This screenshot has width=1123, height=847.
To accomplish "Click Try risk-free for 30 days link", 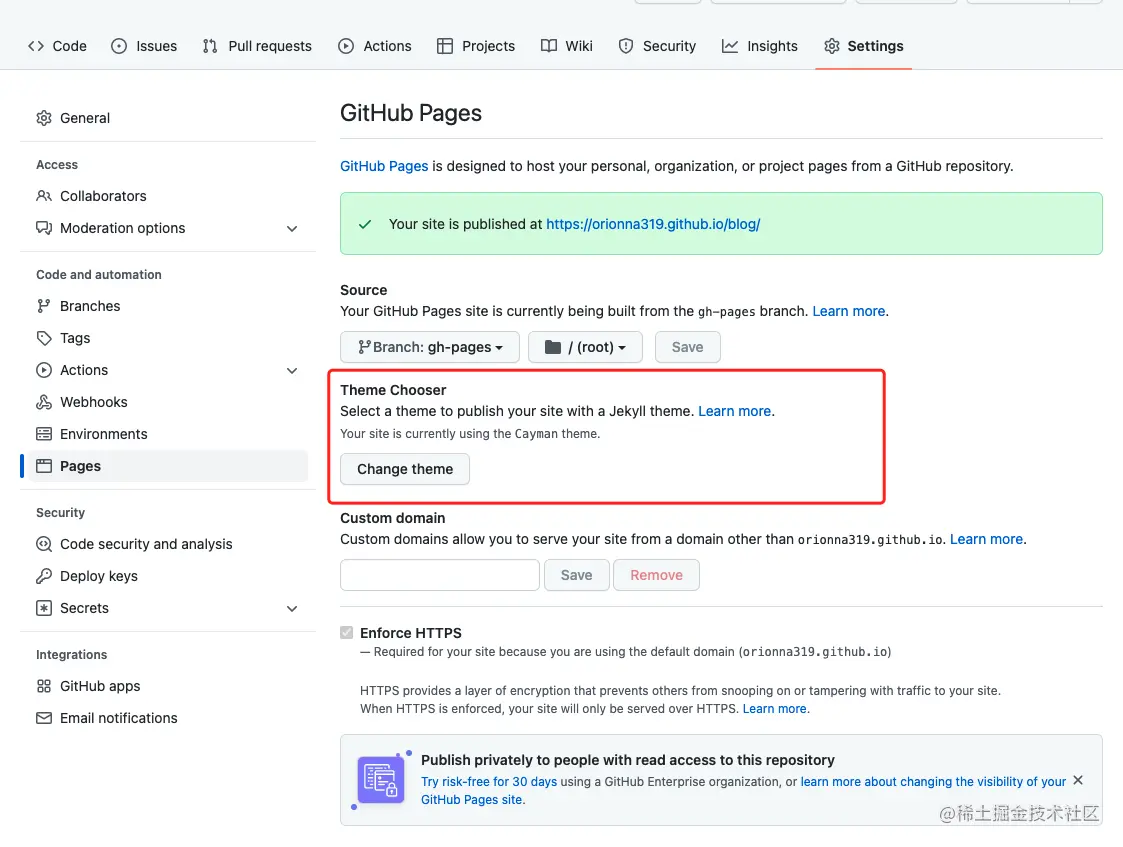I will pyautogui.click(x=489, y=782).
